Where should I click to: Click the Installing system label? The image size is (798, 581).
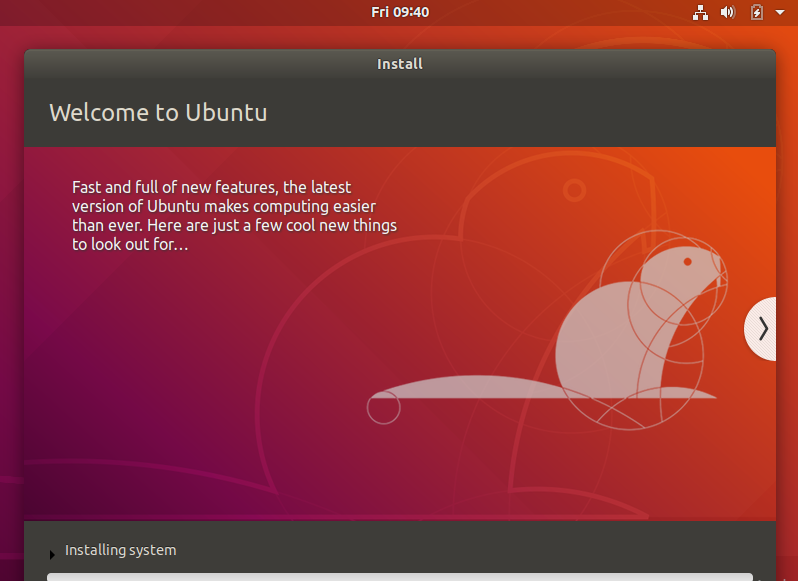point(120,550)
